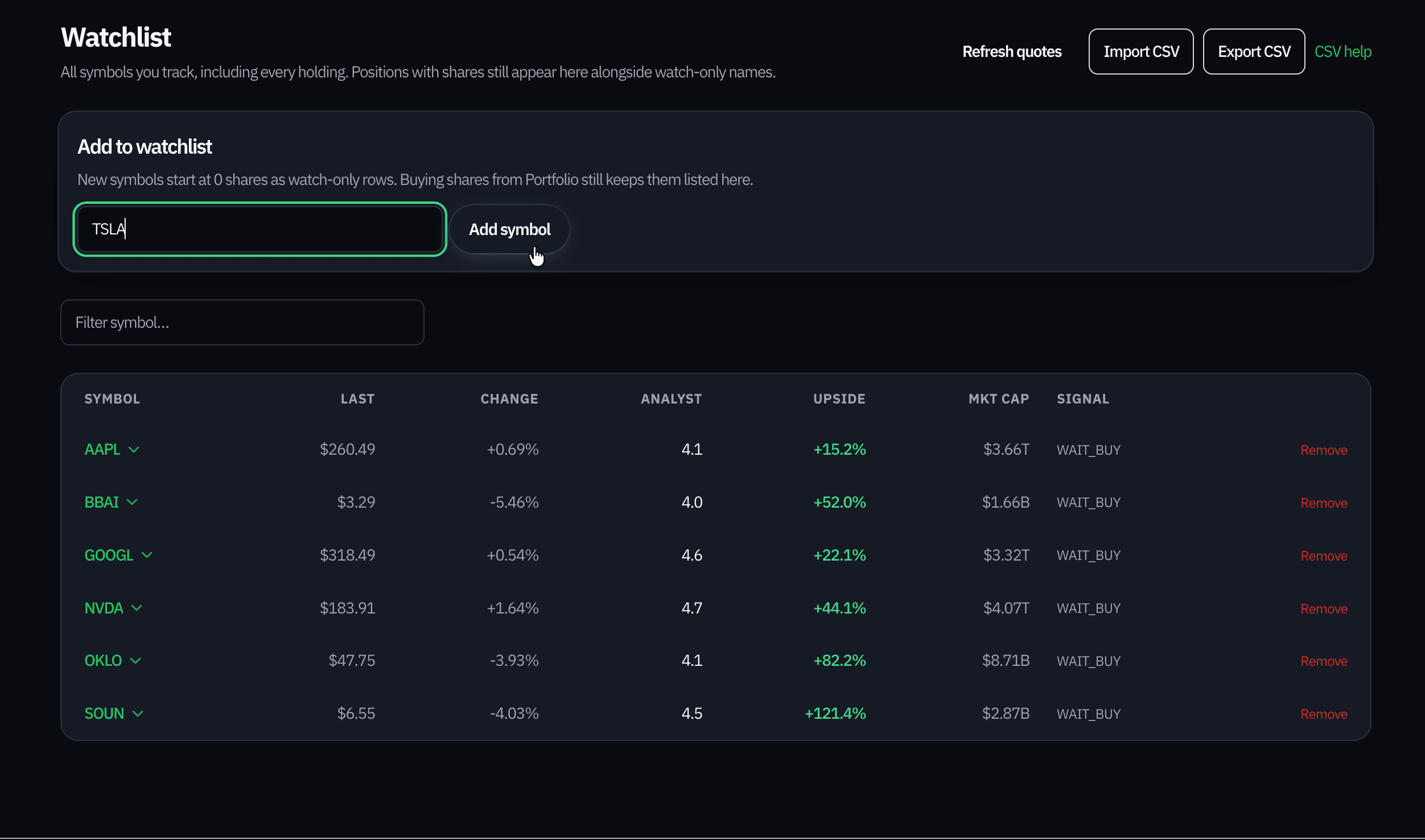Expand the GOOGL row chevron
The height and width of the screenshot is (840, 1425).
click(x=147, y=555)
